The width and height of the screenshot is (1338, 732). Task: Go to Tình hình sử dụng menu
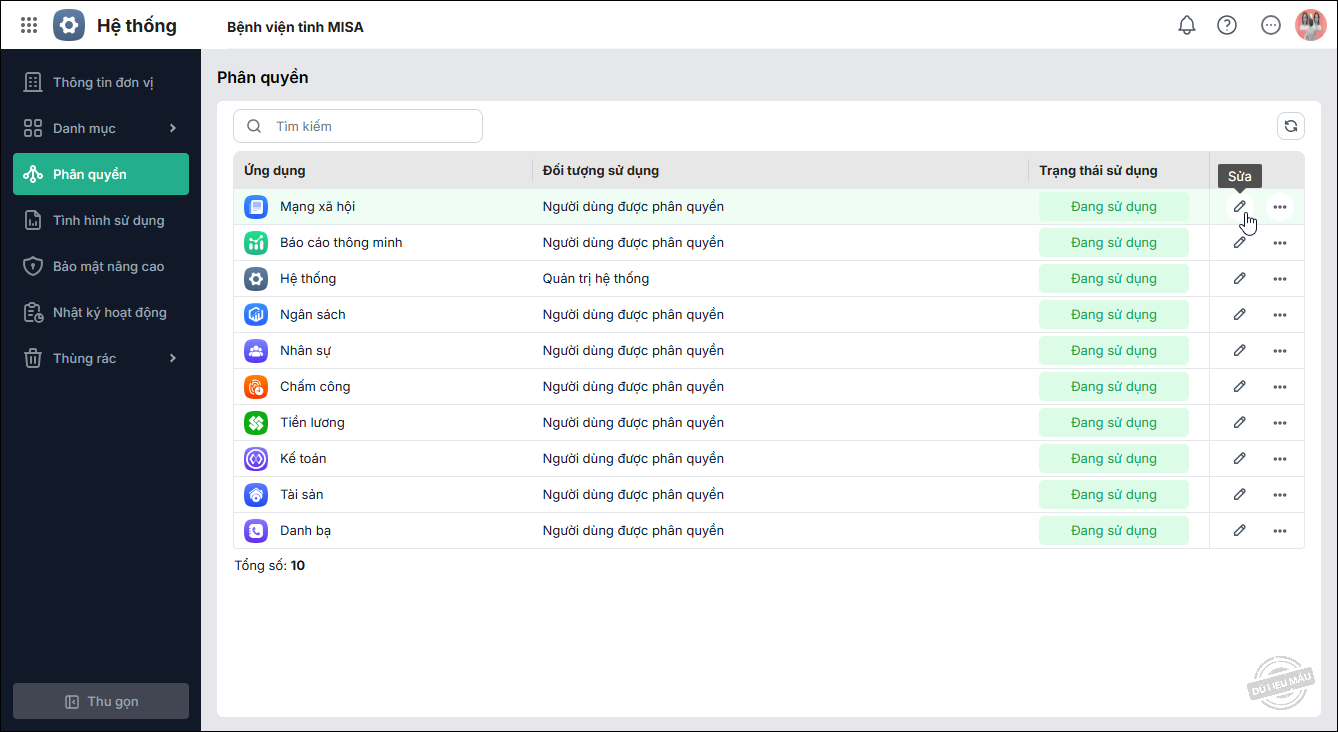pos(108,220)
